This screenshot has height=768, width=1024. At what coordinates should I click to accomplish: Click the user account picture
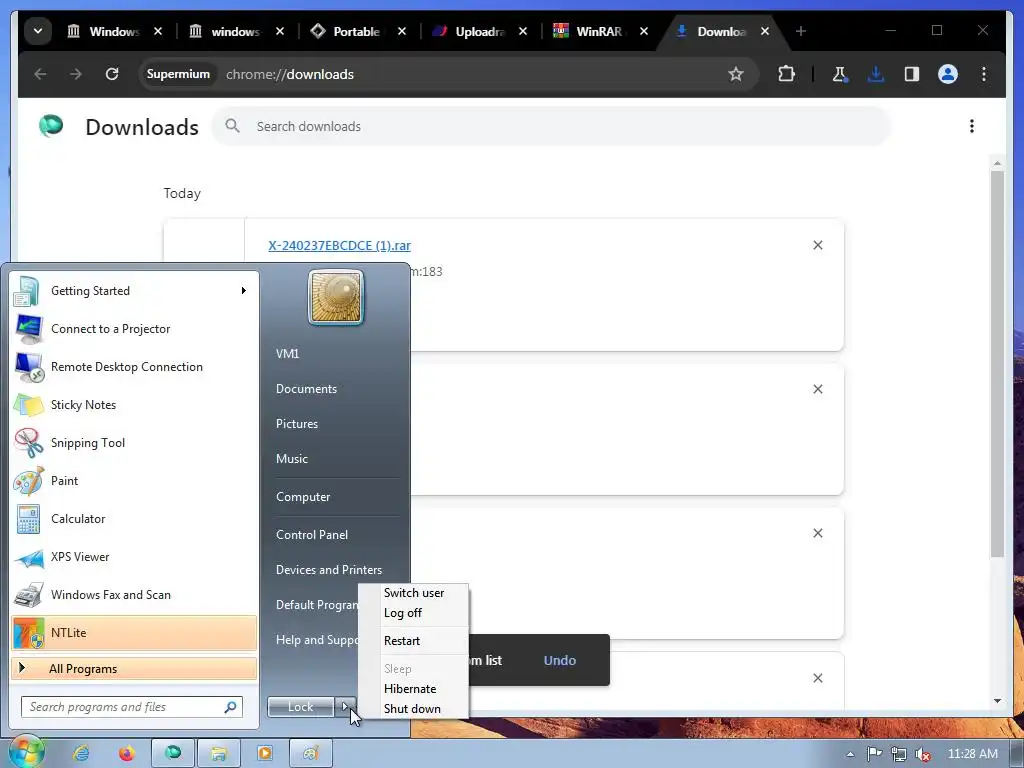(336, 297)
